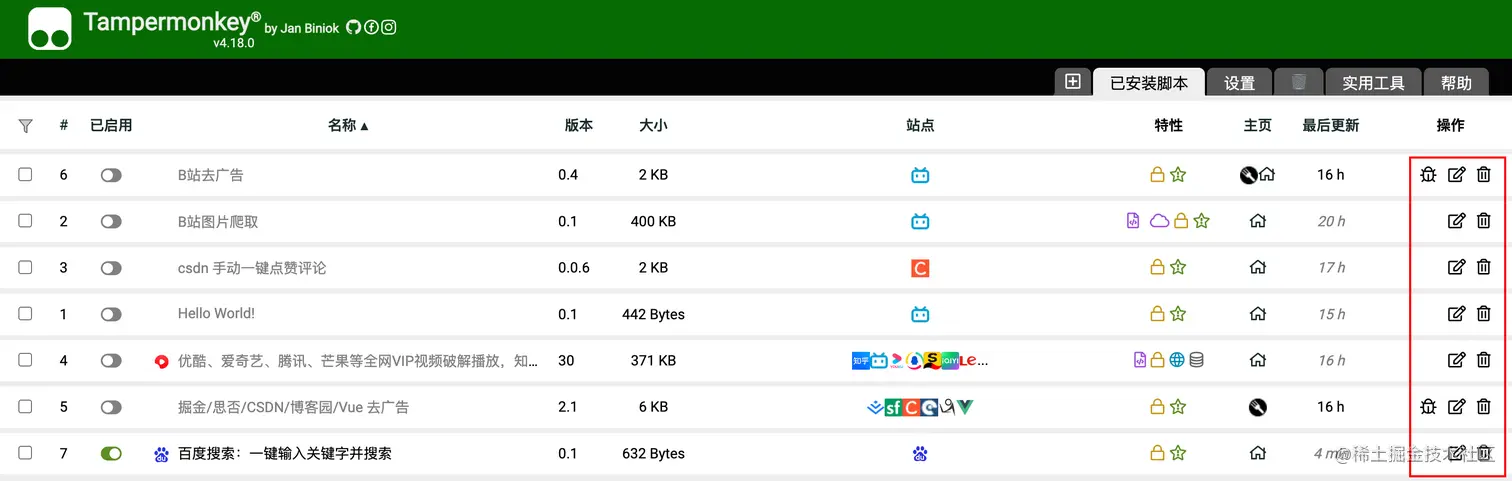Delete the B站去广告 script

point(1484,175)
